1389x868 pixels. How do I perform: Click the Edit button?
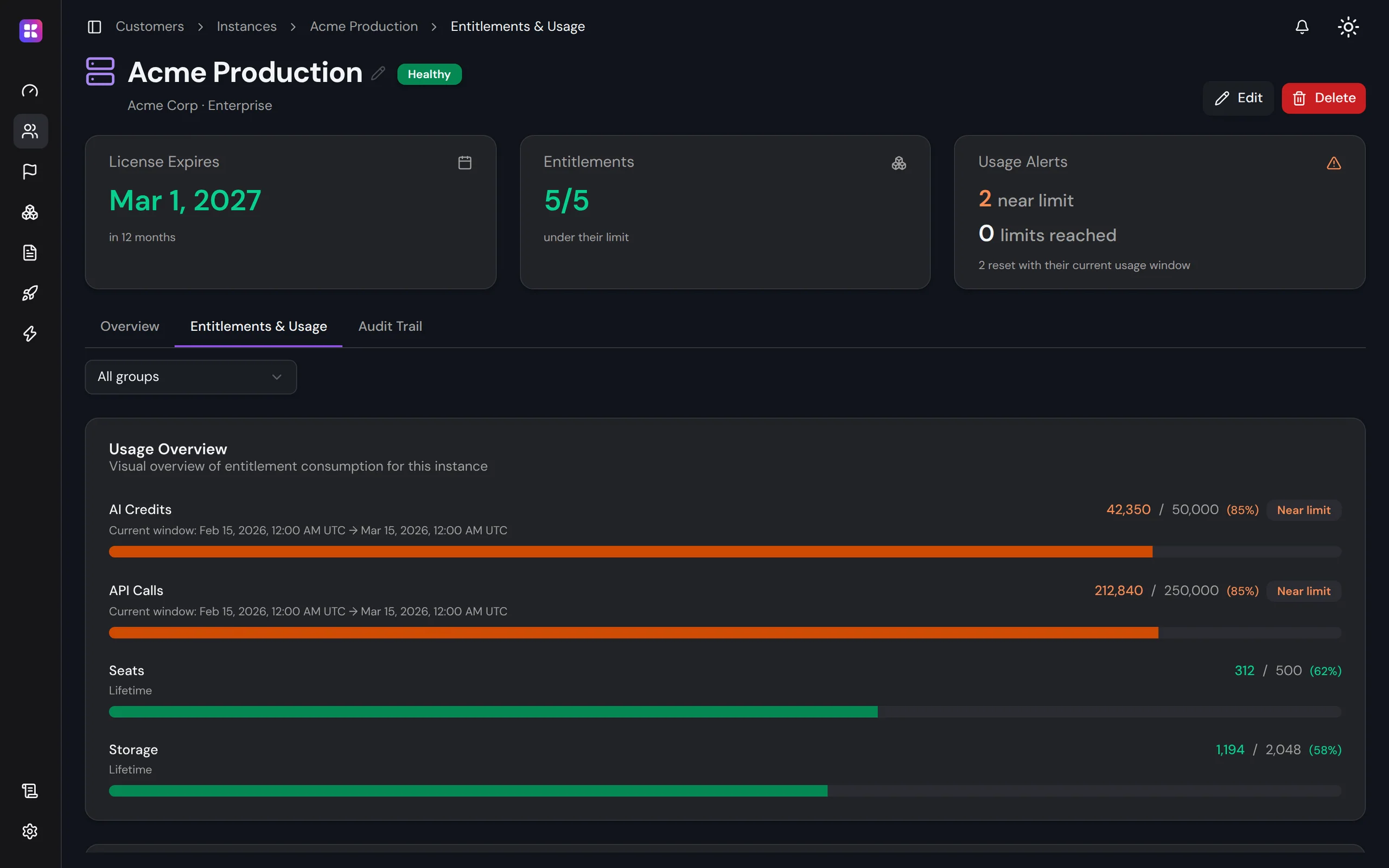[1238, 98]
